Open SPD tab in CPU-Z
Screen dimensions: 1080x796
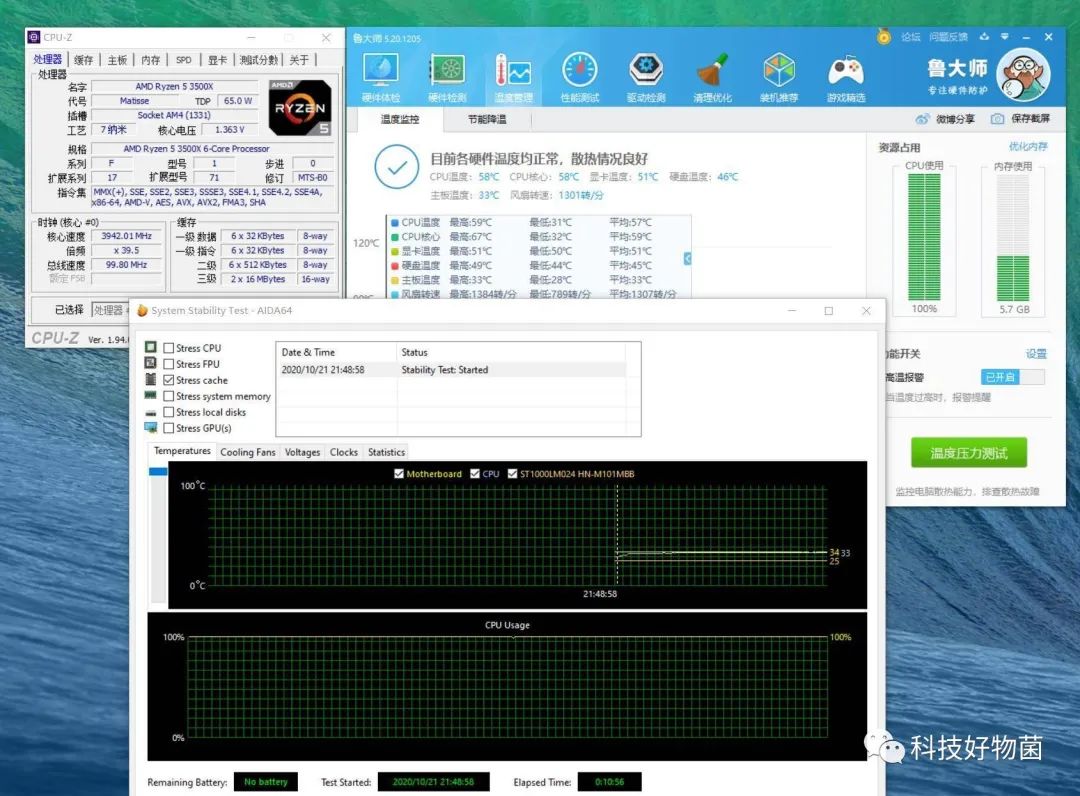(183, 60)
